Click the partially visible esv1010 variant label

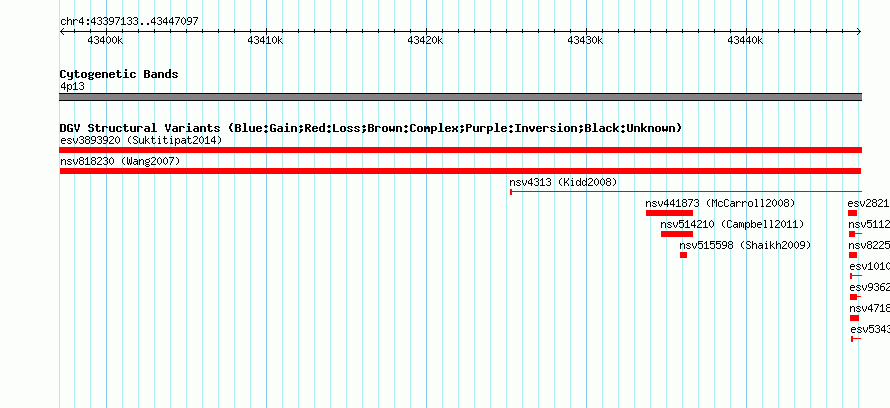point(870,267)
